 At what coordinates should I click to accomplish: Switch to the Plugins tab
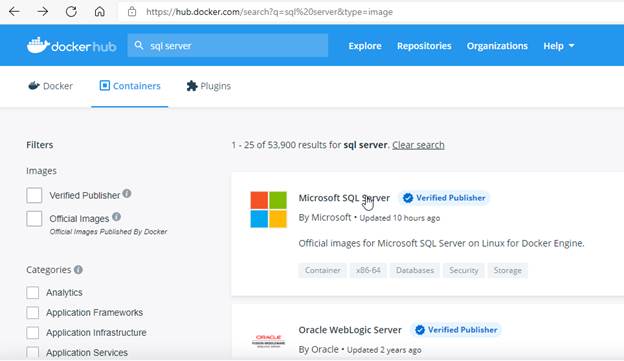209,86
